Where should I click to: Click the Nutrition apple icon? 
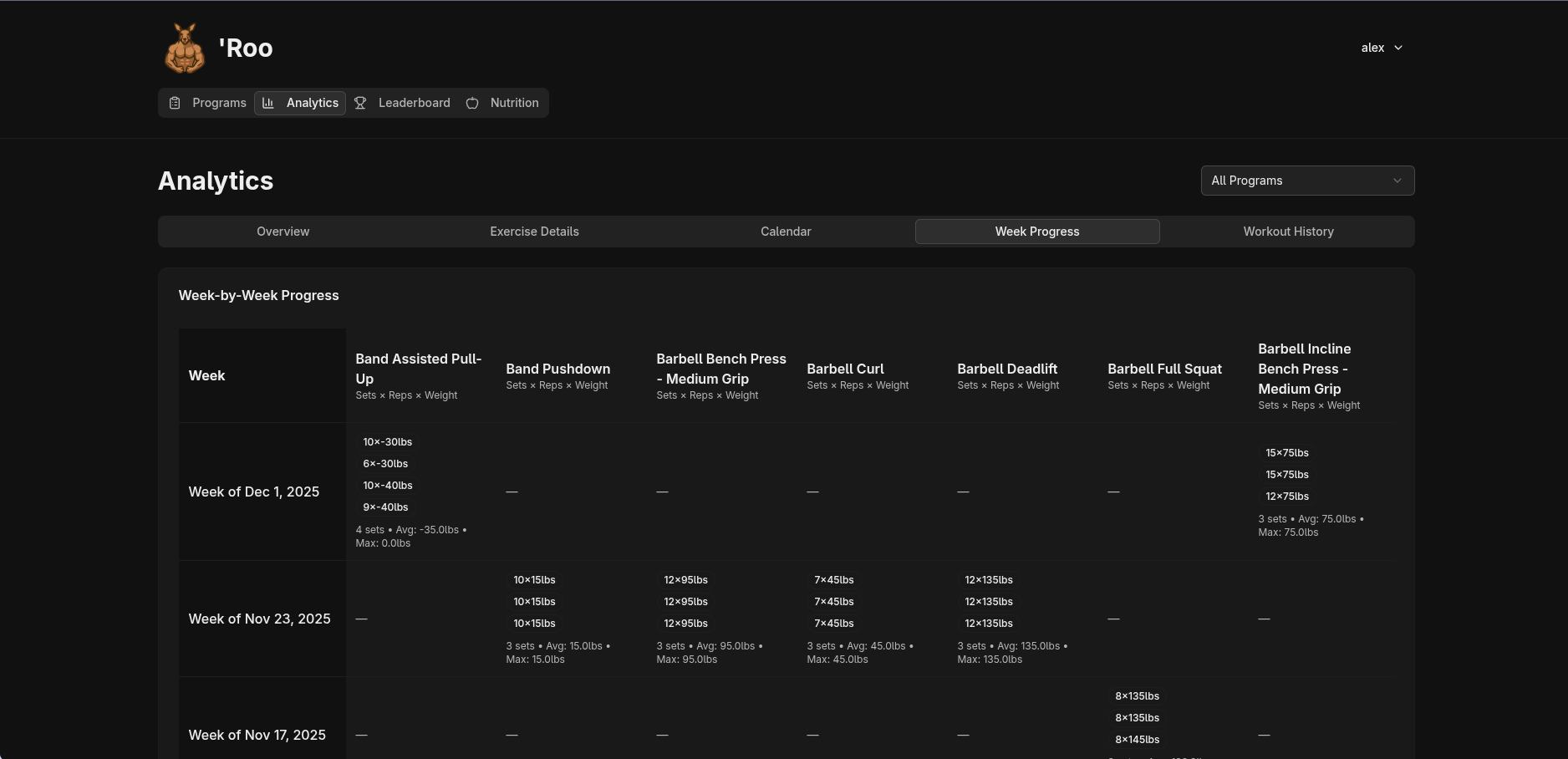click(x=472, y=103)
